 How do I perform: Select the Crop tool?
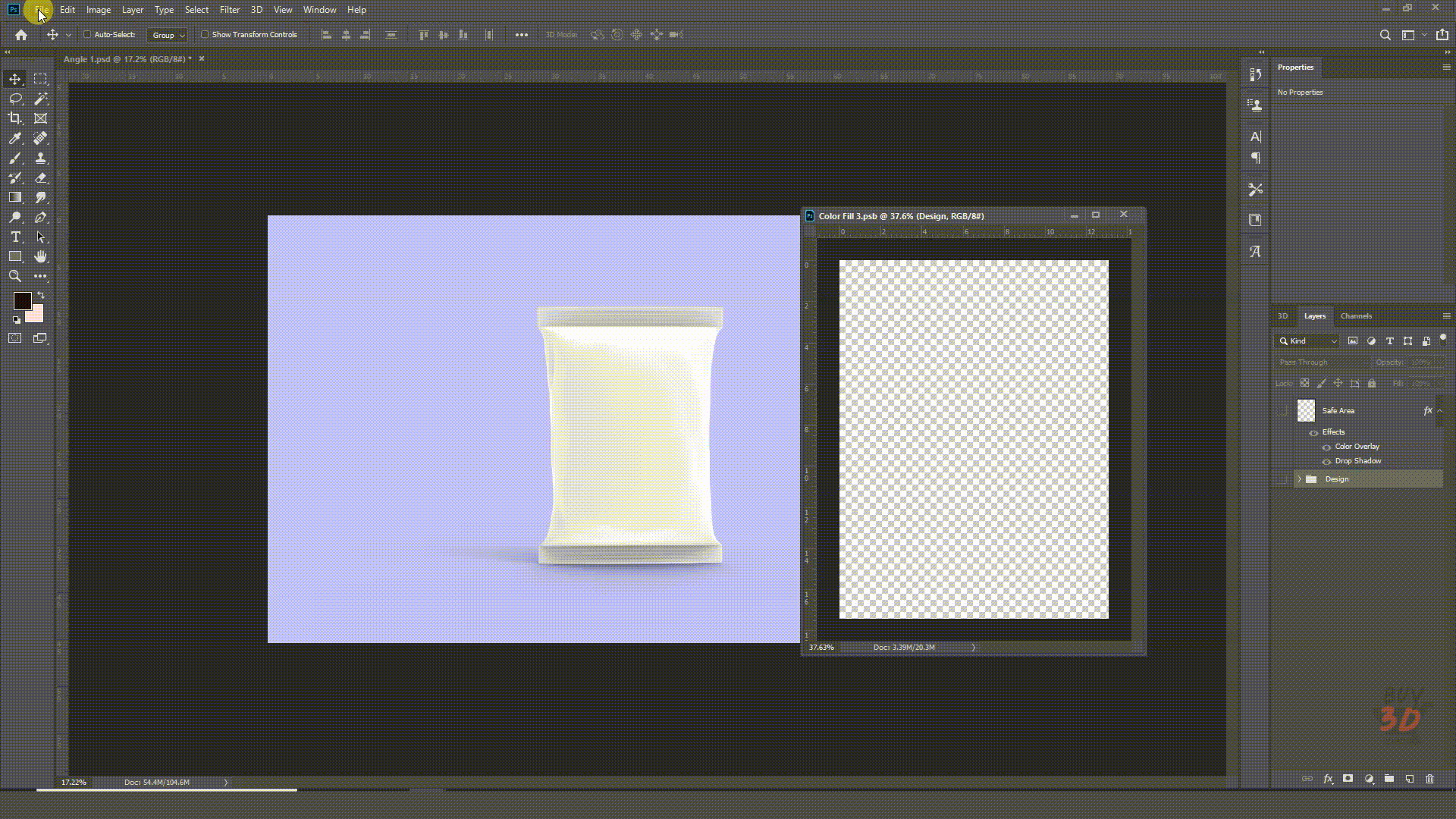tap(14, 118)
